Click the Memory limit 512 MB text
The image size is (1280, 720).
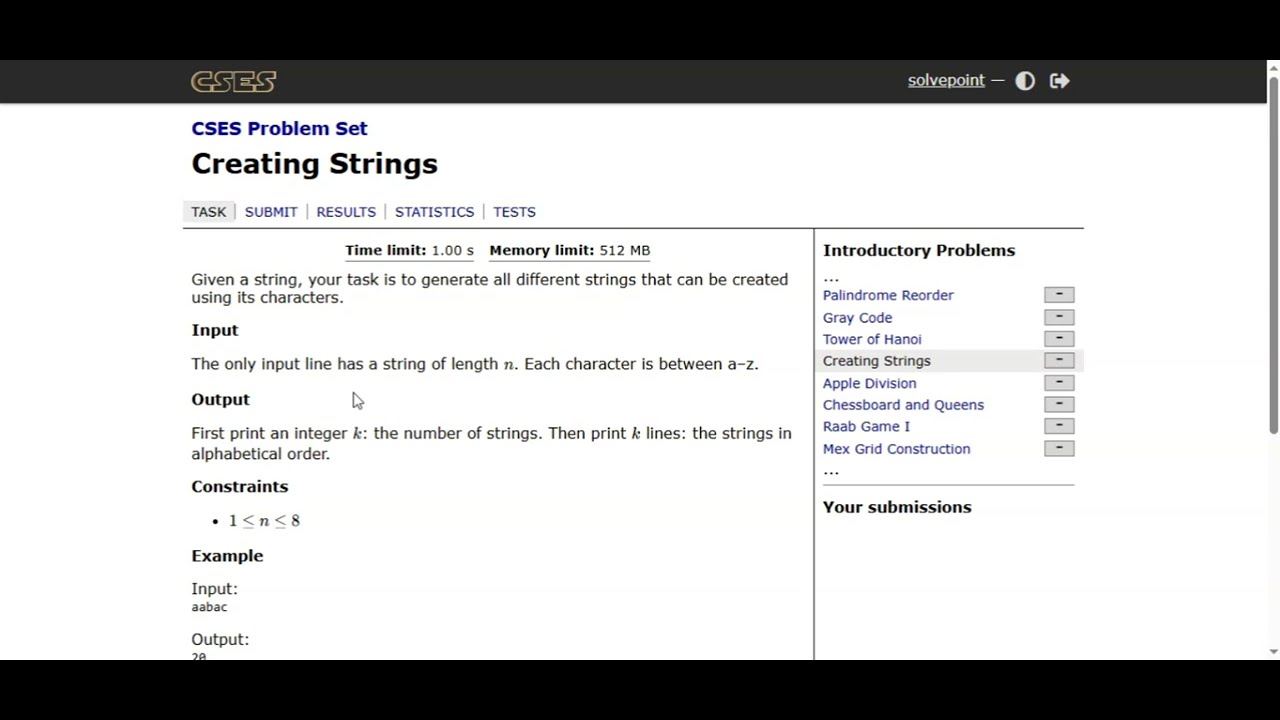[x=569, y=250]
